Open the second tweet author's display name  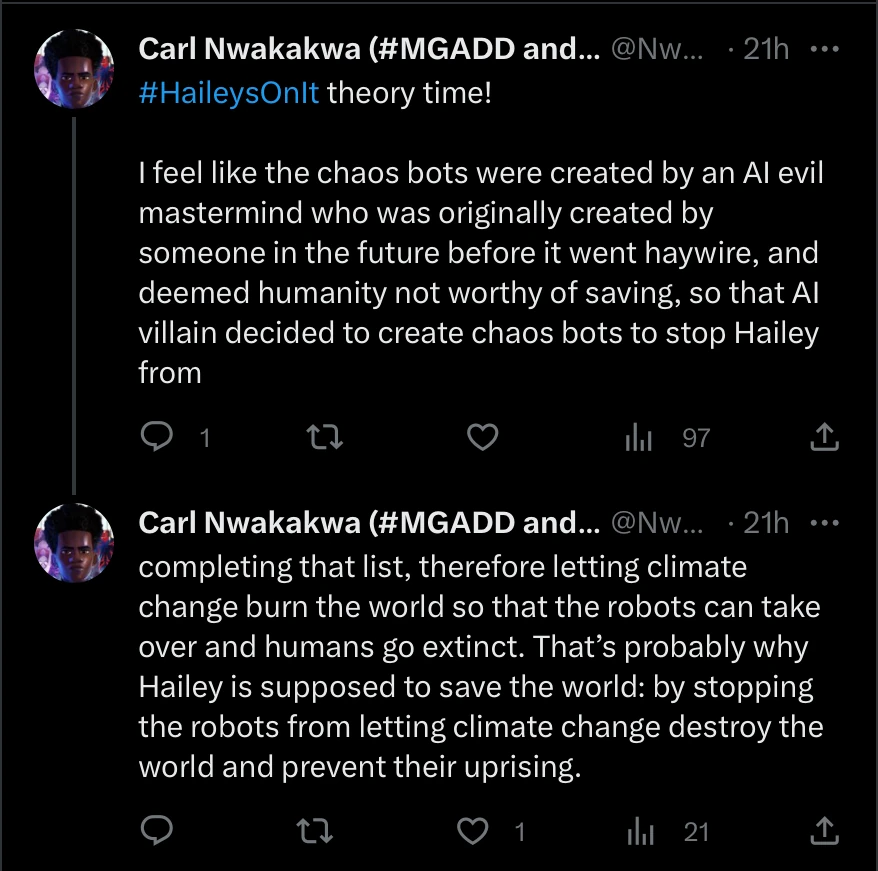(367, 523)
